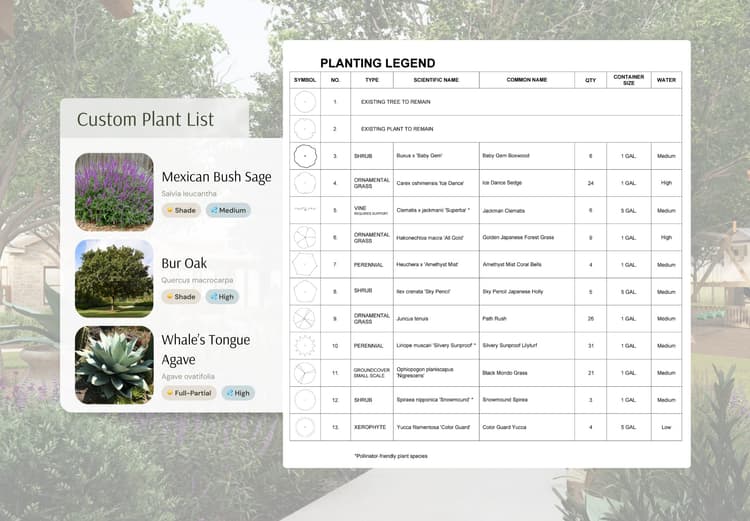This screenshot has width=750, height=521.
Task: Click the Path Rush plant symbol
Action: [305, 319]
